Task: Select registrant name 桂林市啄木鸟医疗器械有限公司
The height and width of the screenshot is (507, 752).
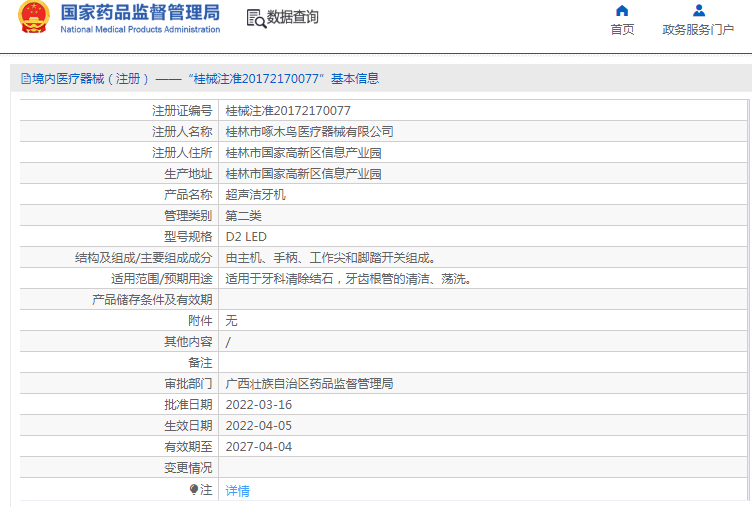Action: click(x=309, y=131)
